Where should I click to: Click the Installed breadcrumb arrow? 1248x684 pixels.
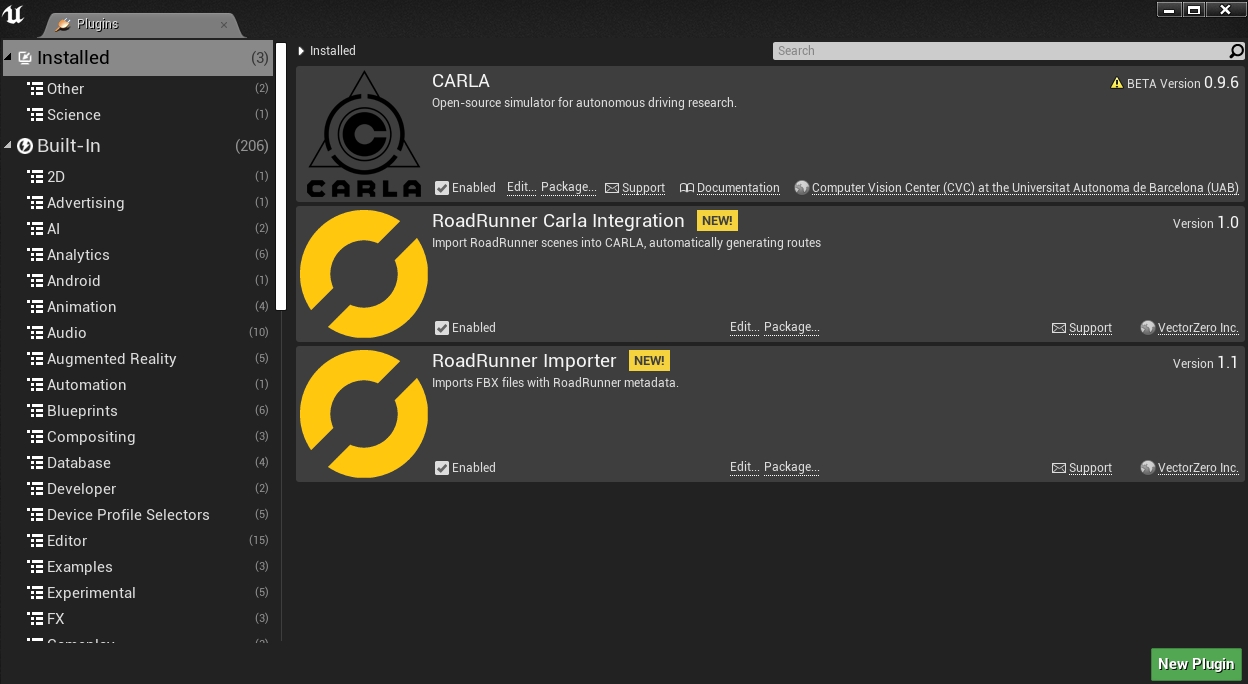tap(302, 51)
